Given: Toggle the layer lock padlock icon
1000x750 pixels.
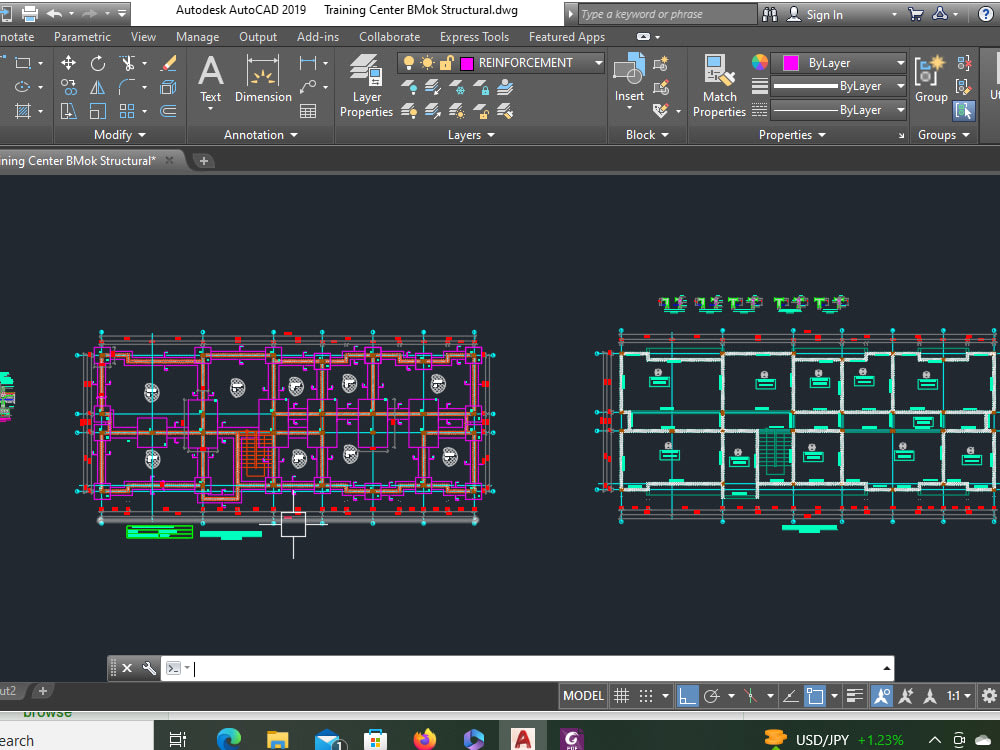Looking at the screenshot, I should [446, 62].
